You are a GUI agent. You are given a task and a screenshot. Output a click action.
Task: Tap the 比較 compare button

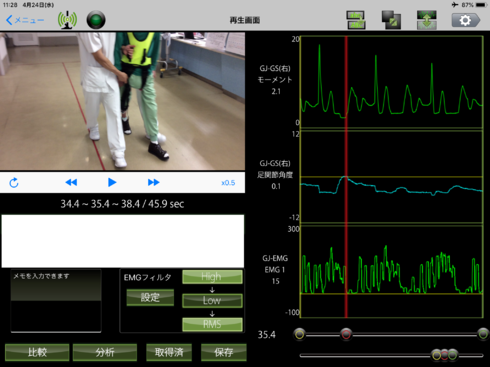point(37,352)
